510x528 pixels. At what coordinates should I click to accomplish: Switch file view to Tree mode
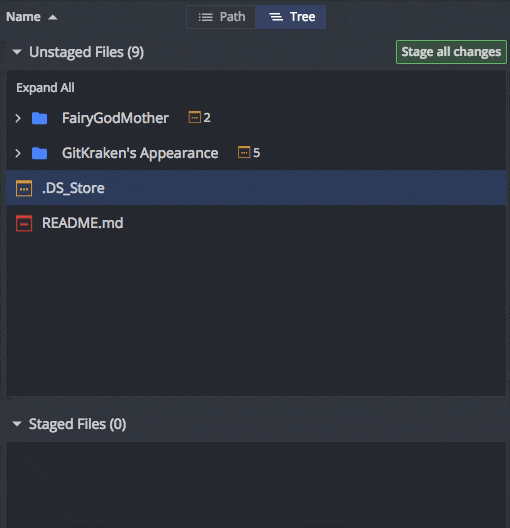(x=291, y=17)
